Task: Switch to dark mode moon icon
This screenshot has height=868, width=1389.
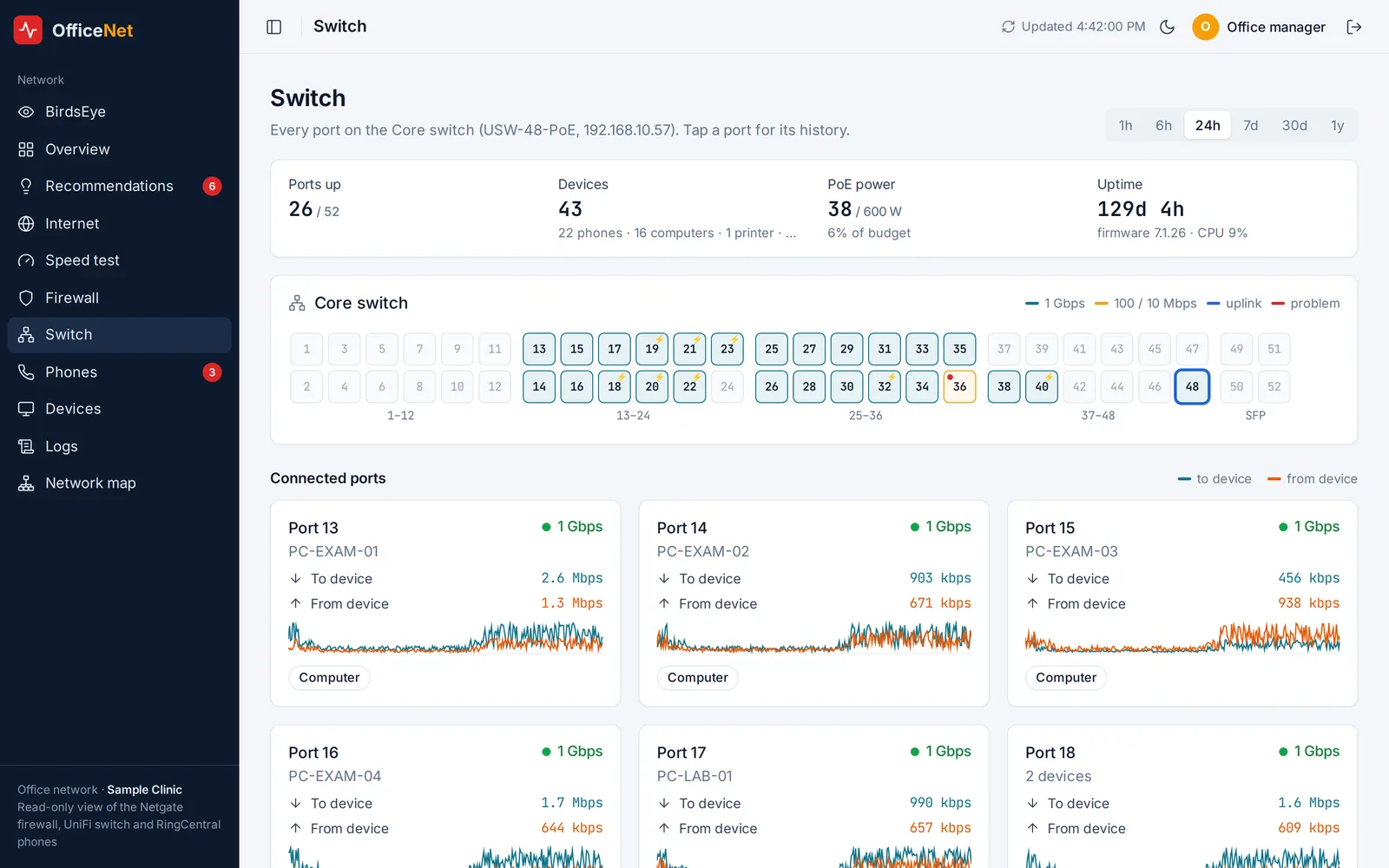Action: coord(1168,27)
